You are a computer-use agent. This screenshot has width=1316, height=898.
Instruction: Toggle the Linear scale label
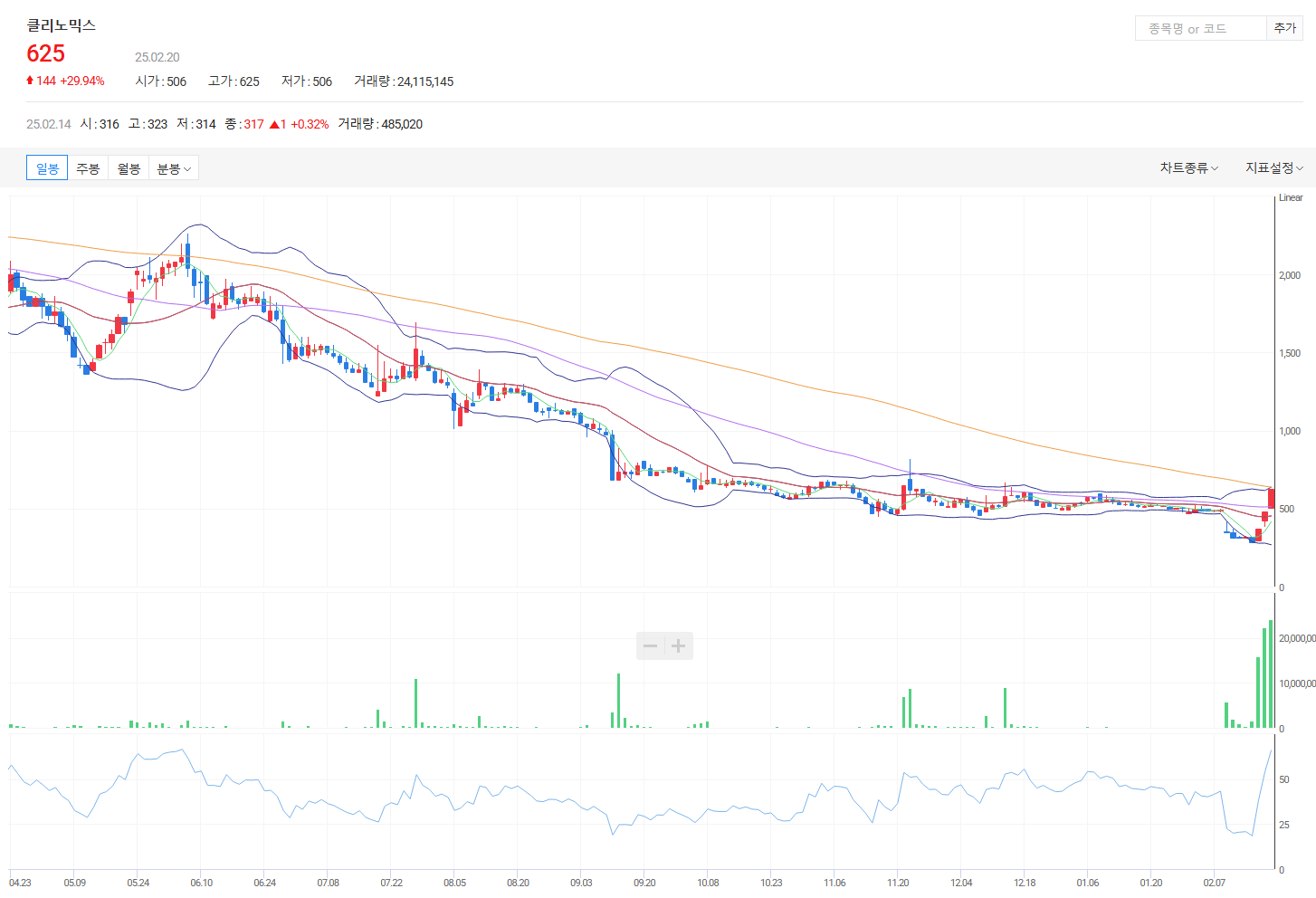(x=1291, y=197)
